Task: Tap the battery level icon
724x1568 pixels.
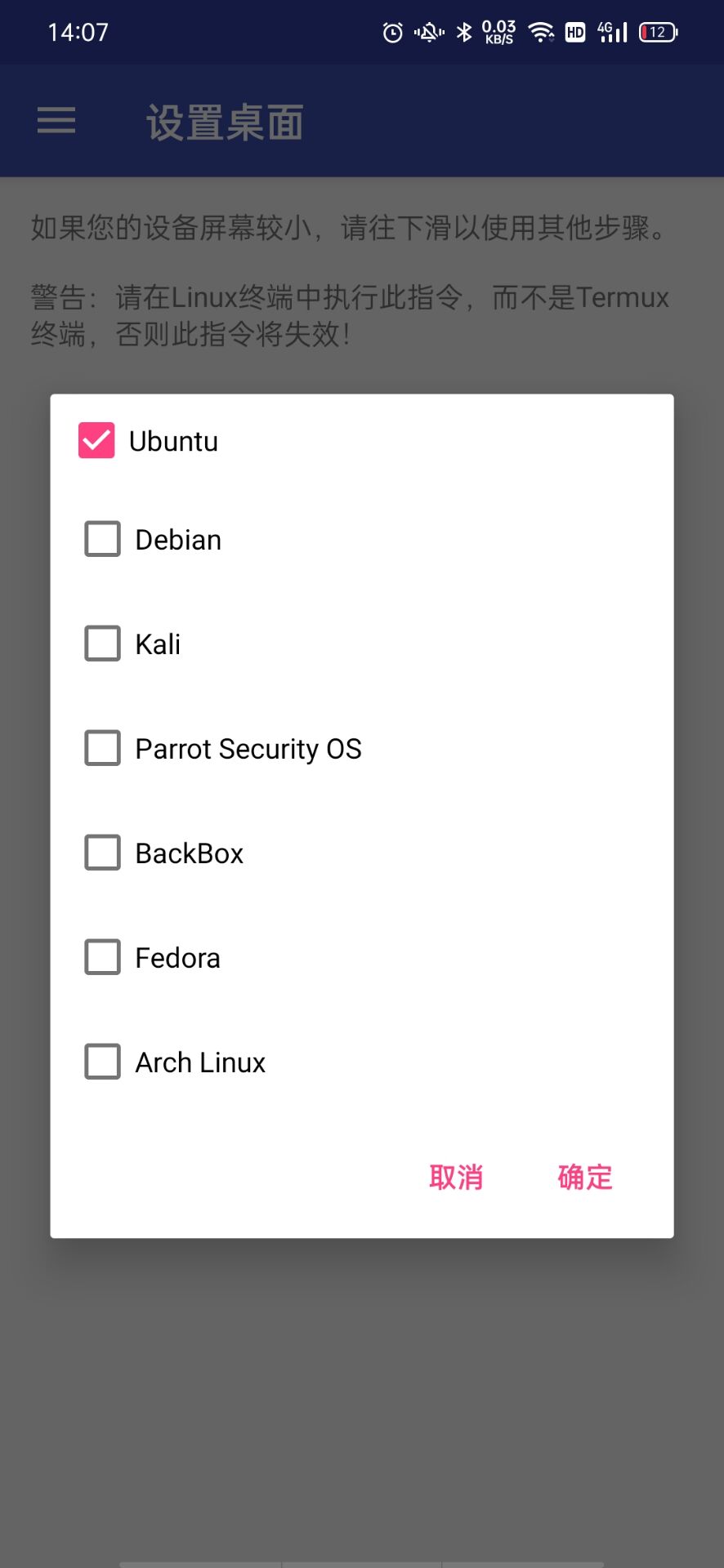Action: coord(658,33)
